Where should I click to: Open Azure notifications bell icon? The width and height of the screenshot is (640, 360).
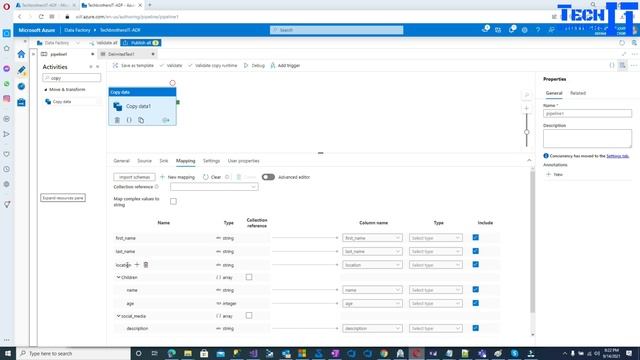tap(511, 29)
